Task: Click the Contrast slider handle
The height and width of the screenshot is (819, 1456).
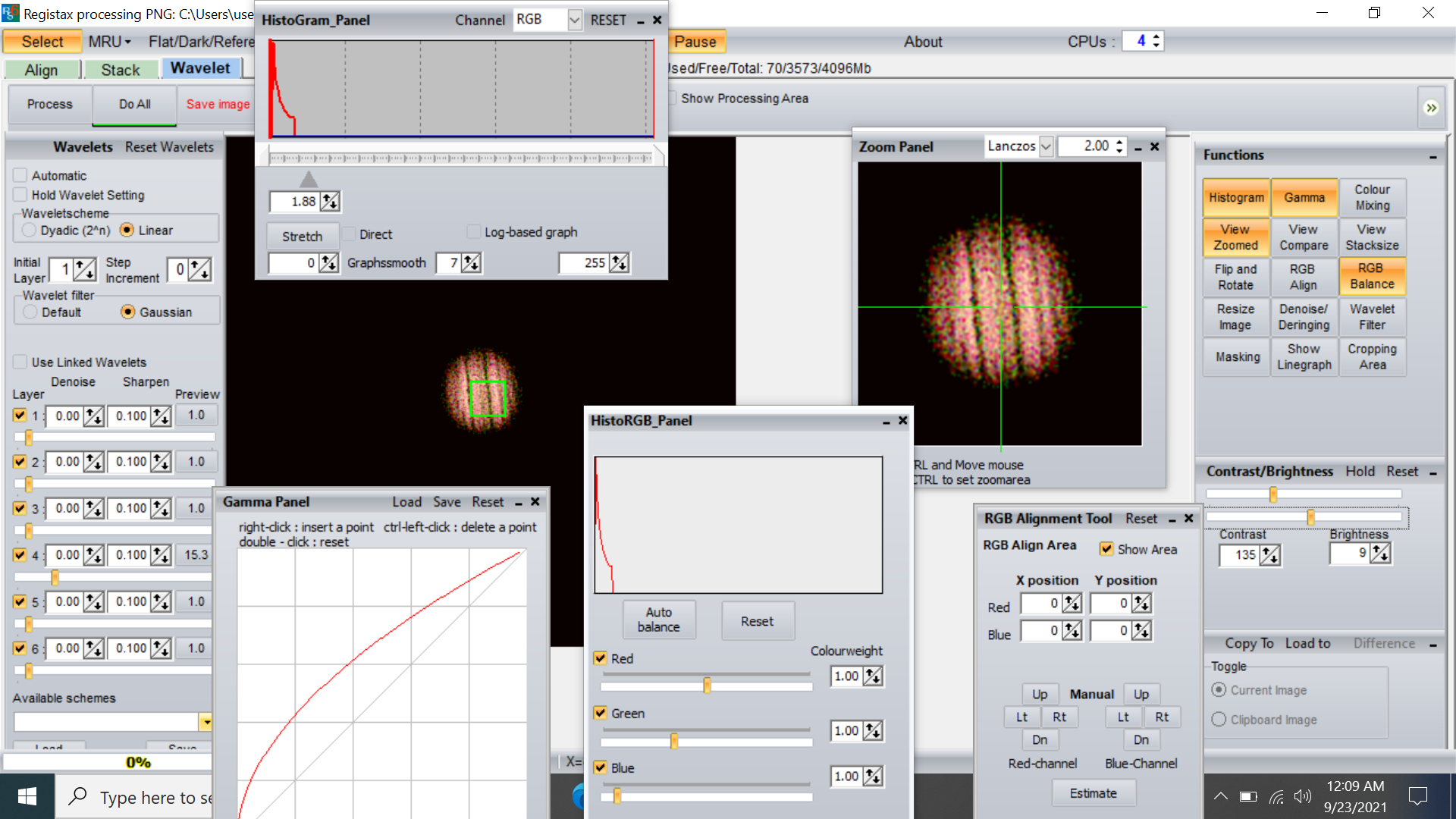Action: 1273,494
